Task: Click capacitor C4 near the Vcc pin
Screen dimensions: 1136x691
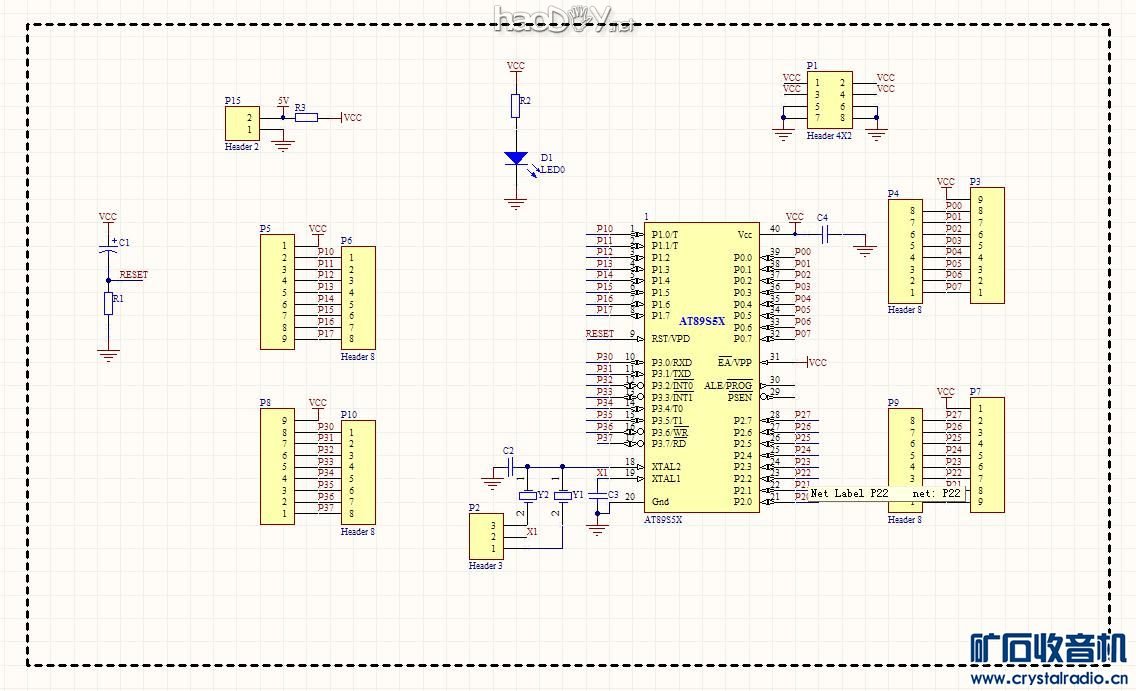Action: point(827,234)
